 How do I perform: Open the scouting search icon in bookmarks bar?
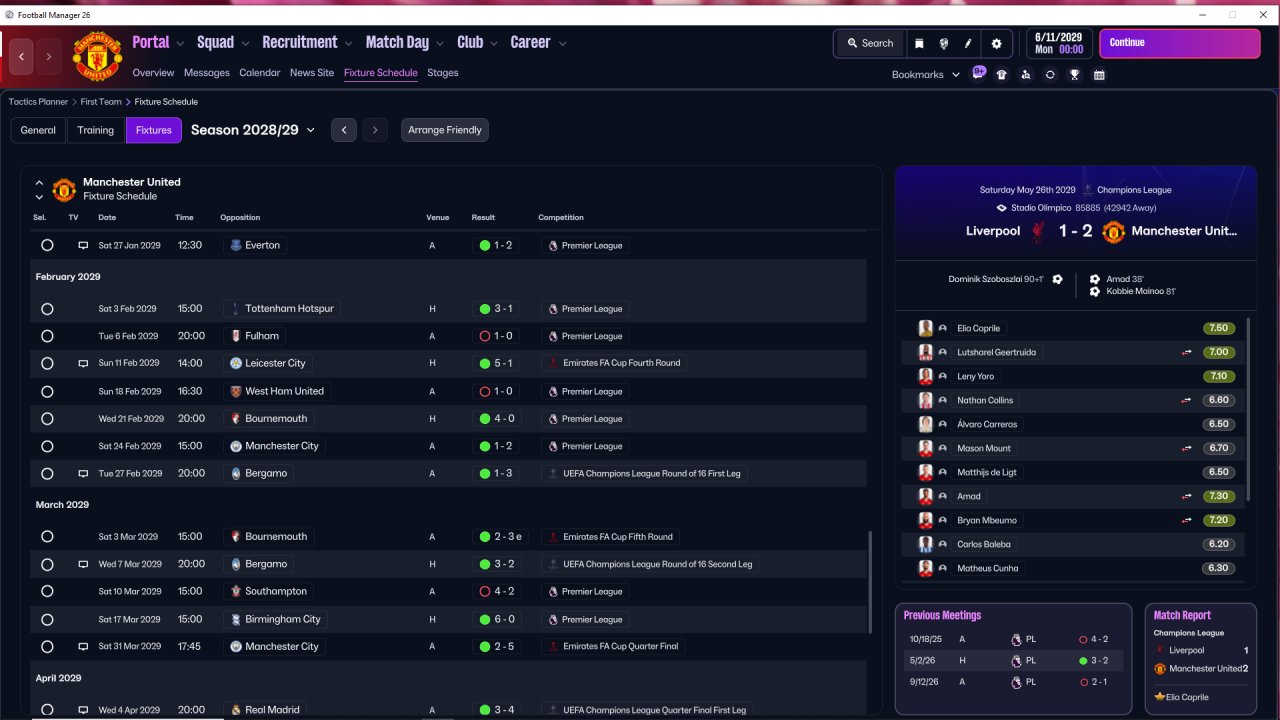pyautogui.click(x=1026, y=75)
